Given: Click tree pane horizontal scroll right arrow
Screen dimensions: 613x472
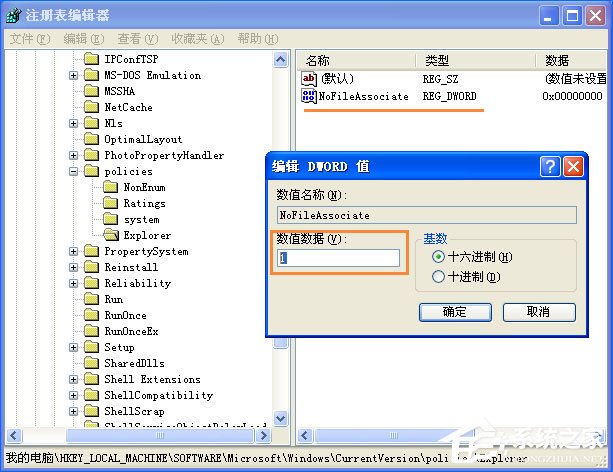Looking at the screenshot, I should click(x=263, y=436).
